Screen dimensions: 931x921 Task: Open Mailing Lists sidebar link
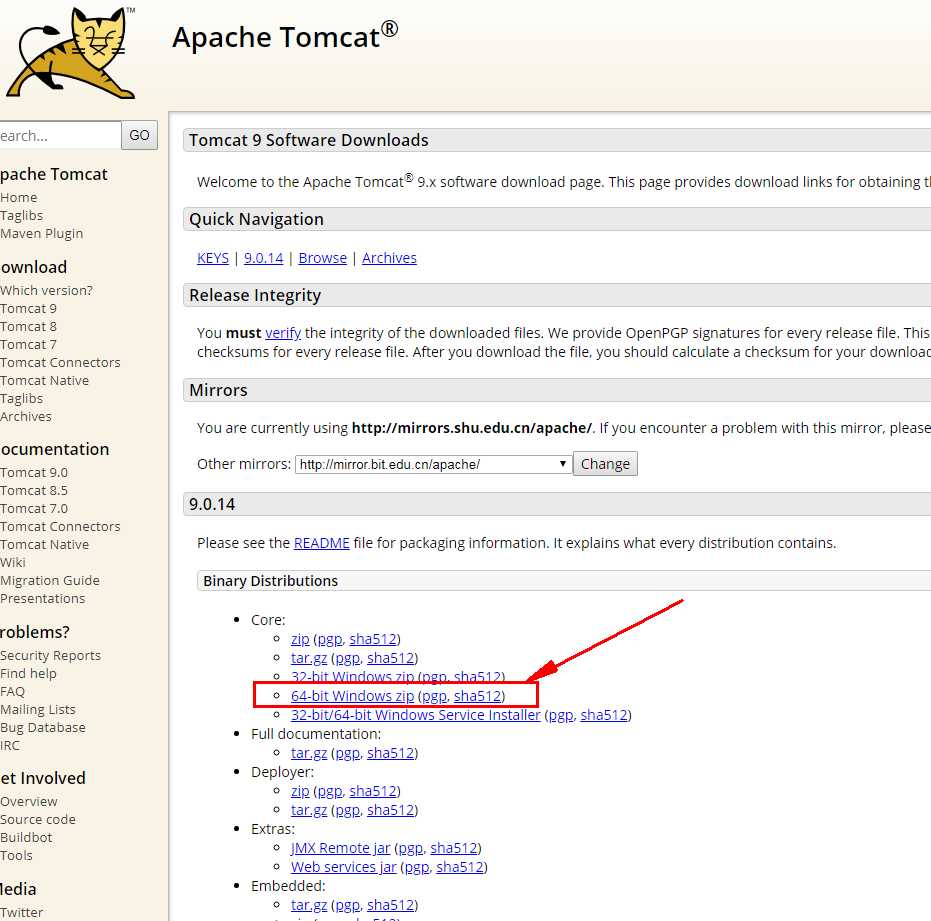coord(38,710)
